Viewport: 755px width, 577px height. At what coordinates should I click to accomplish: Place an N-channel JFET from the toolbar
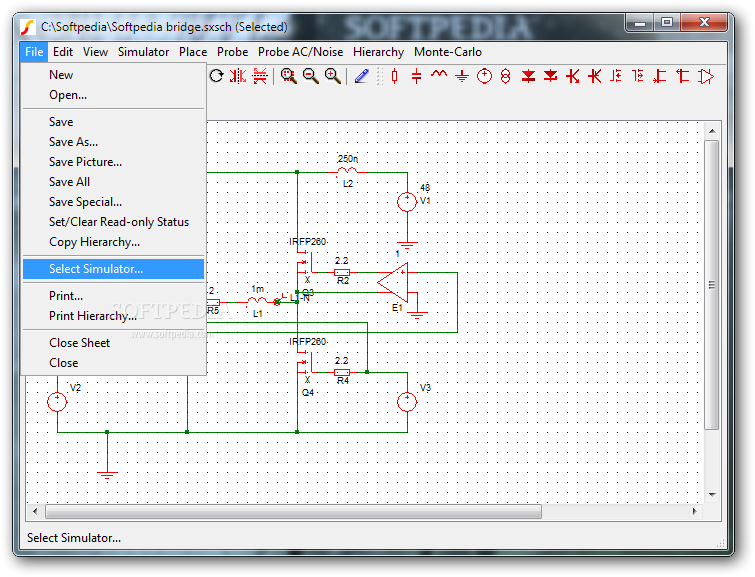tap(660, 76)
